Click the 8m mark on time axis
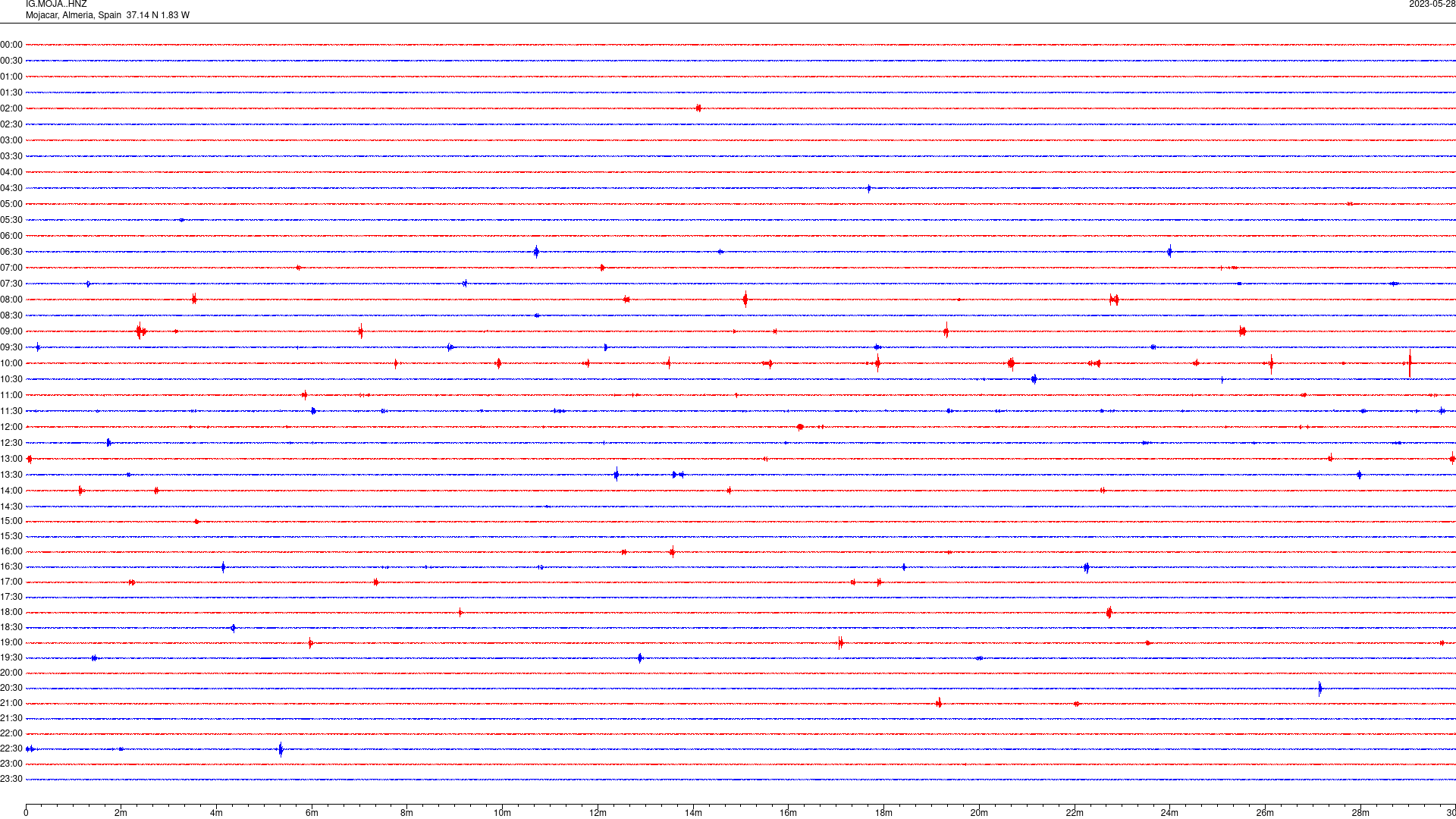This screenshot has height=819, width=1456. pyautogui.click(x=407, y=813)
